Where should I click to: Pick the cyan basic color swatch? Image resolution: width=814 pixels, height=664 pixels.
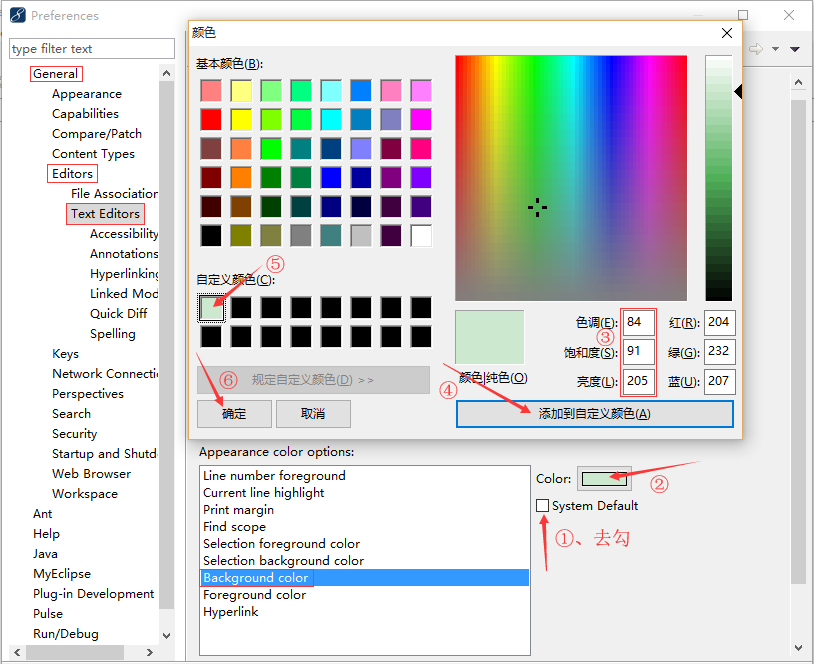(331, 119)
